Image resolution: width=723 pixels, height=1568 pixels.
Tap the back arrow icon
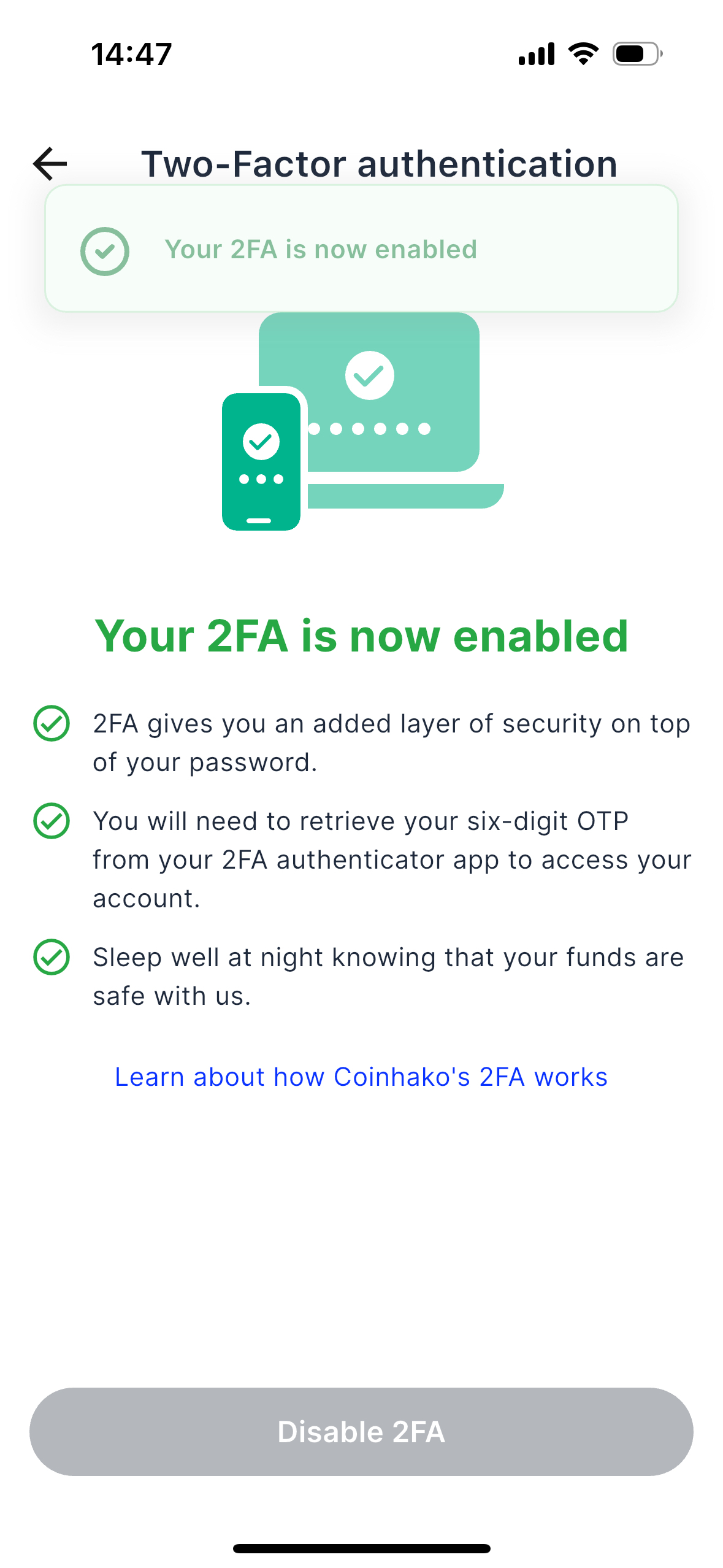50,164
